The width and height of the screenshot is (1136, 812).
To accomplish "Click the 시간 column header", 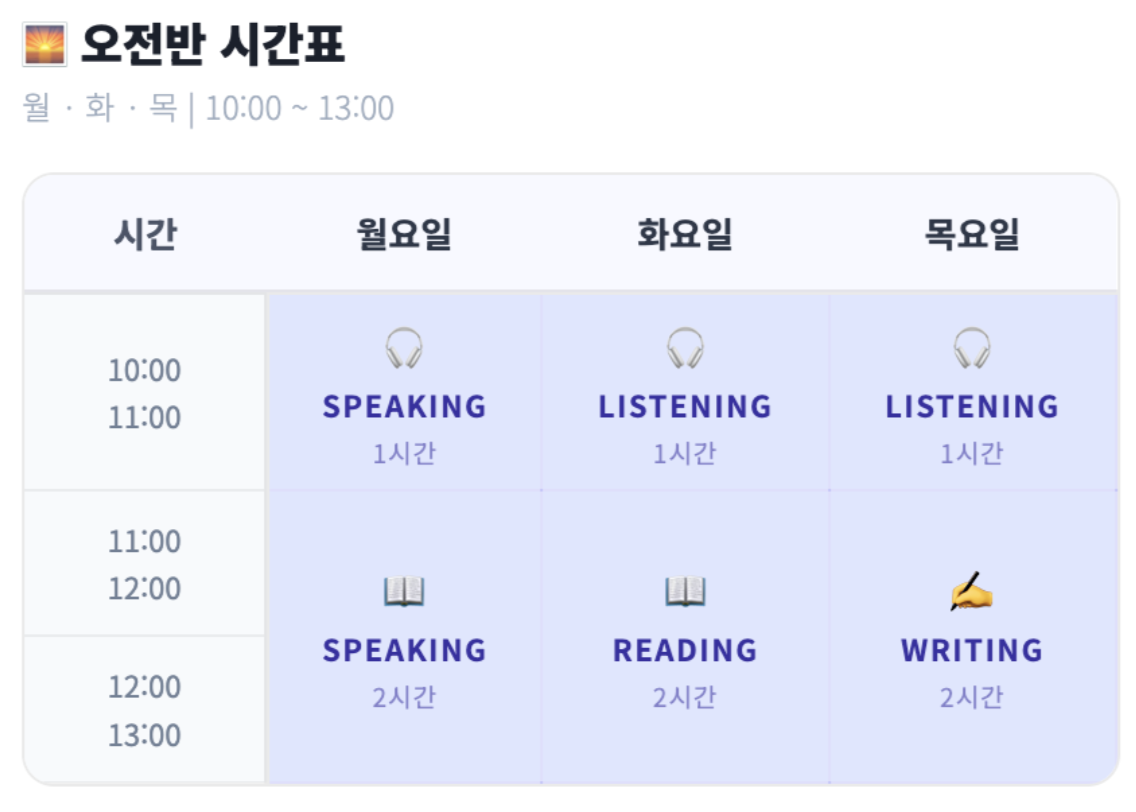I will coord(145,234).
